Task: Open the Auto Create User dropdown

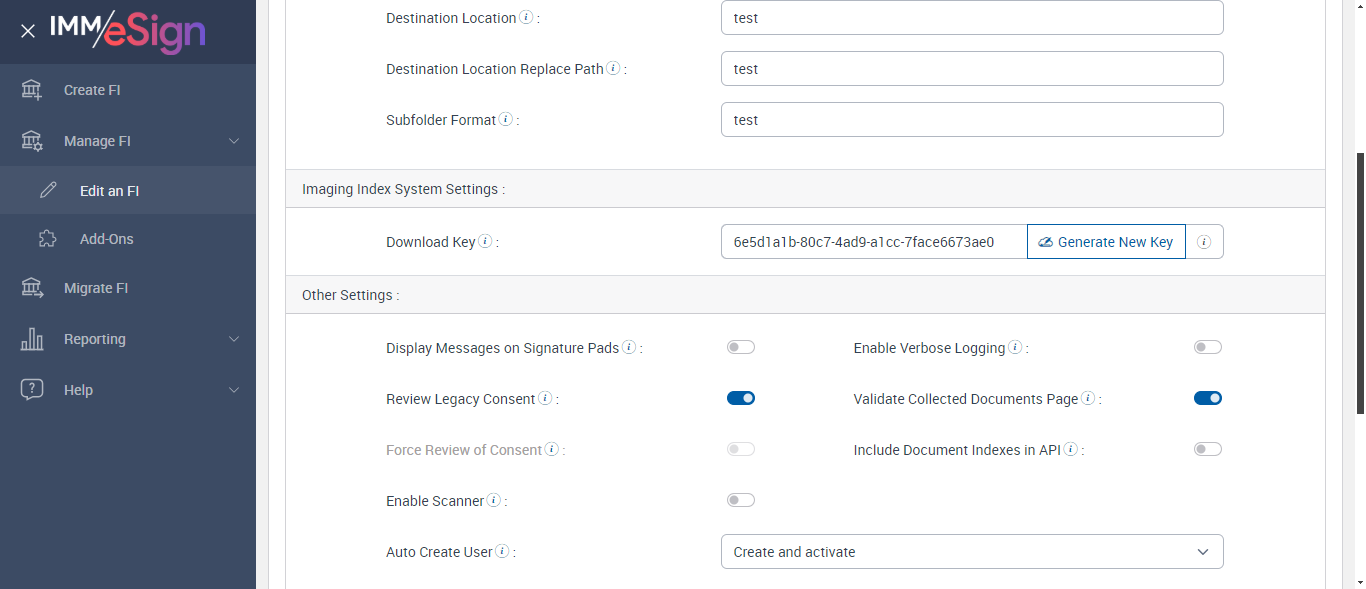Action: tap(971, 552)
